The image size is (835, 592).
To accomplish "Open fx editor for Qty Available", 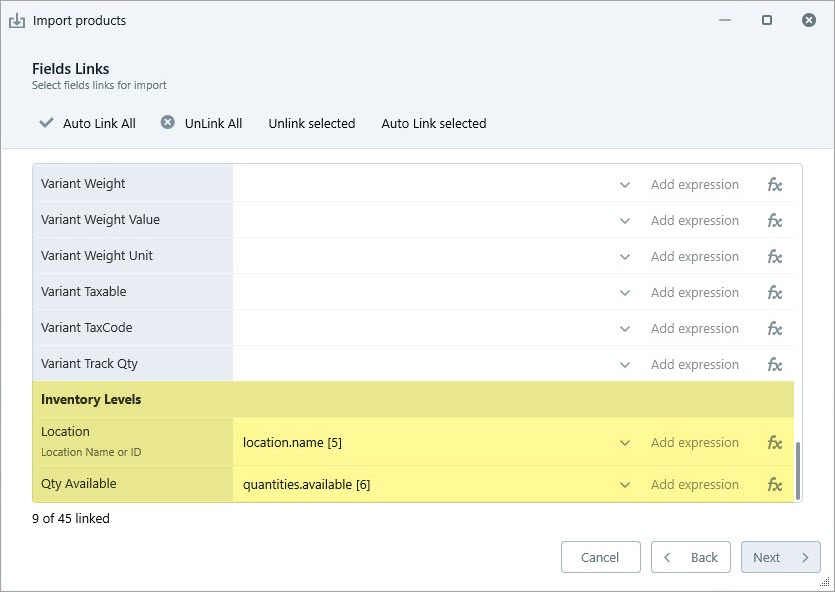I will (x=774, y=484).
